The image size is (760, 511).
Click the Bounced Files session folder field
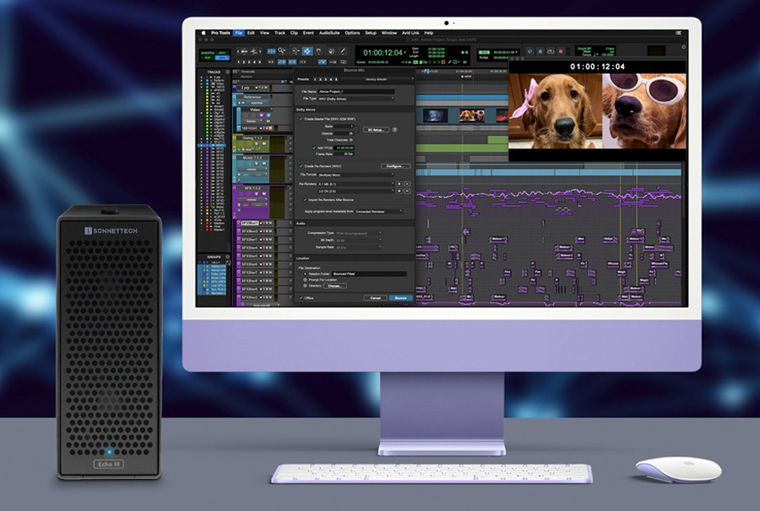[369, 274]
